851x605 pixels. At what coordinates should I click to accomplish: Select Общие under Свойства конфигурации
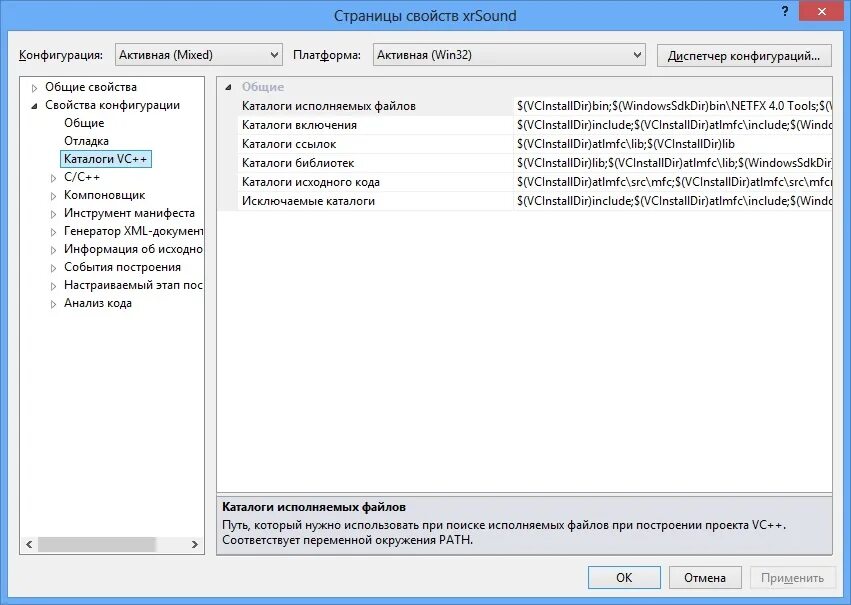click(x=84, y=123)
